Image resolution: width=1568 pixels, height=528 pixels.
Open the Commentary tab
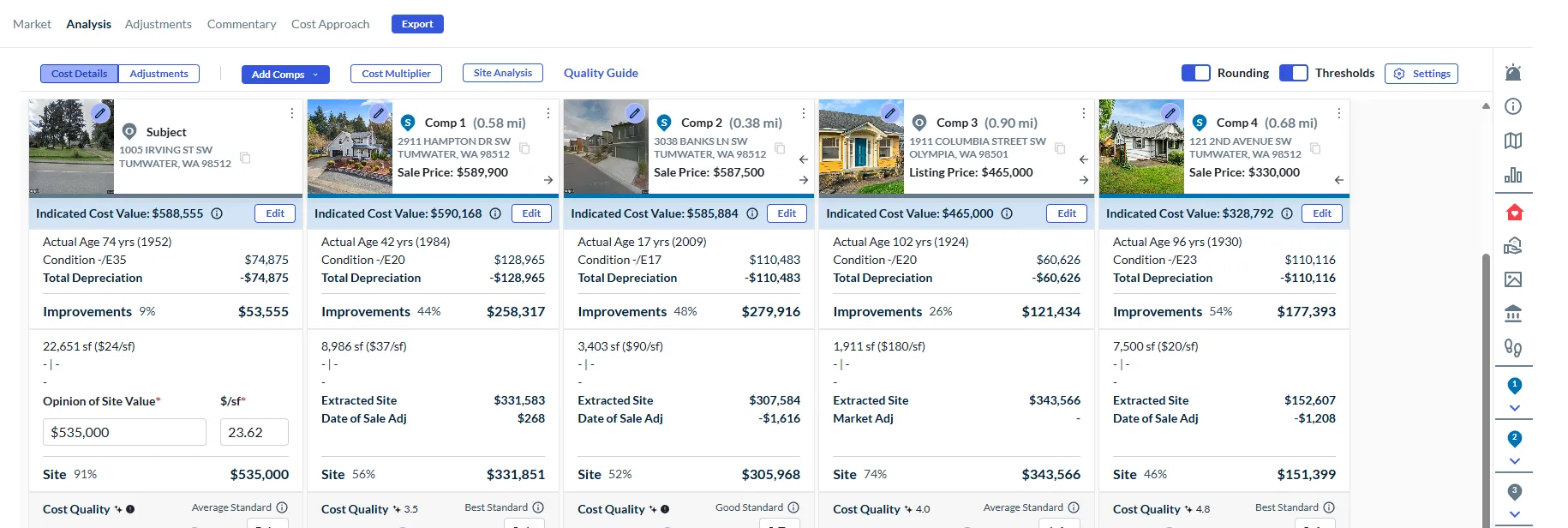pos(242,24)
